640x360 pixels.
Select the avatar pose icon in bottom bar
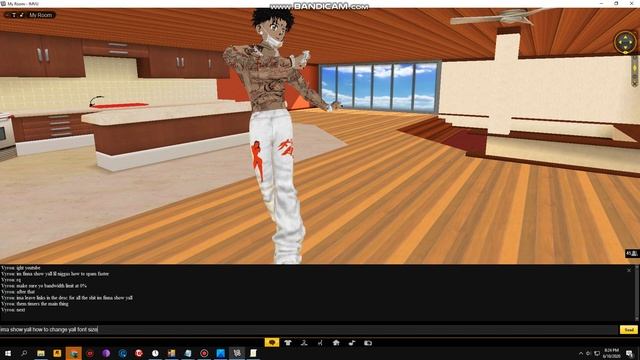pyautogui.click(x=304, y=343)
